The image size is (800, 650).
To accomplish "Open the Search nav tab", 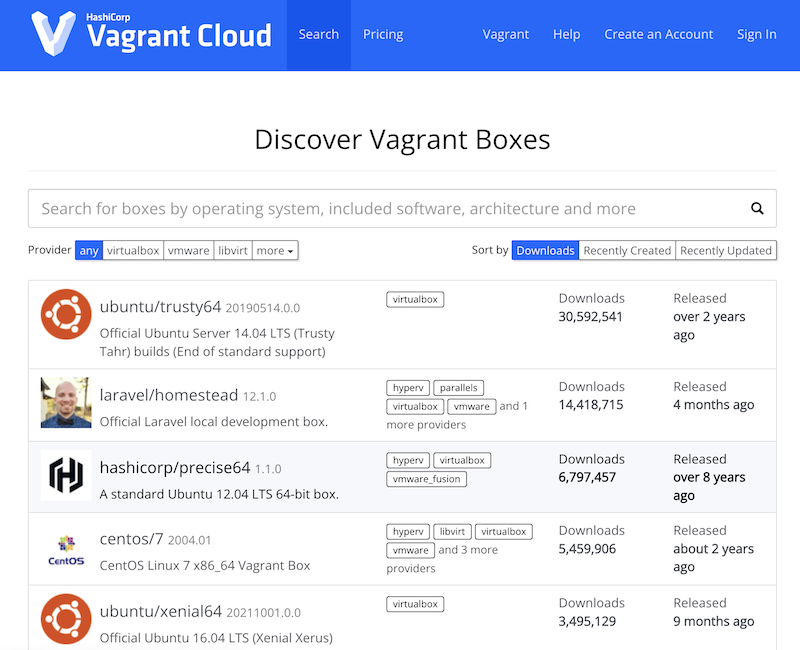I will (318, 35).
